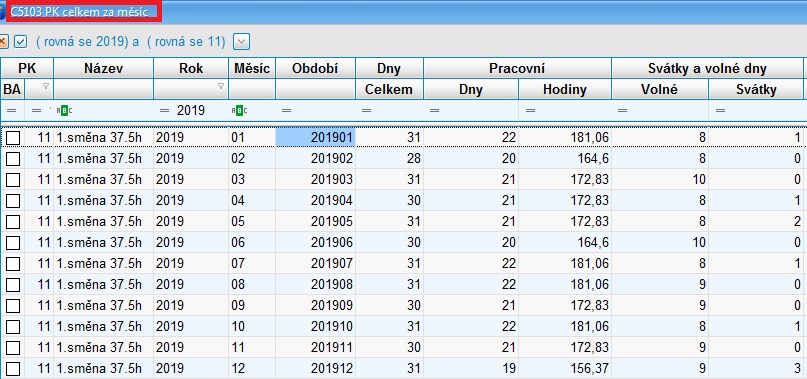Sort by the Rok column header

pos(191,68)
